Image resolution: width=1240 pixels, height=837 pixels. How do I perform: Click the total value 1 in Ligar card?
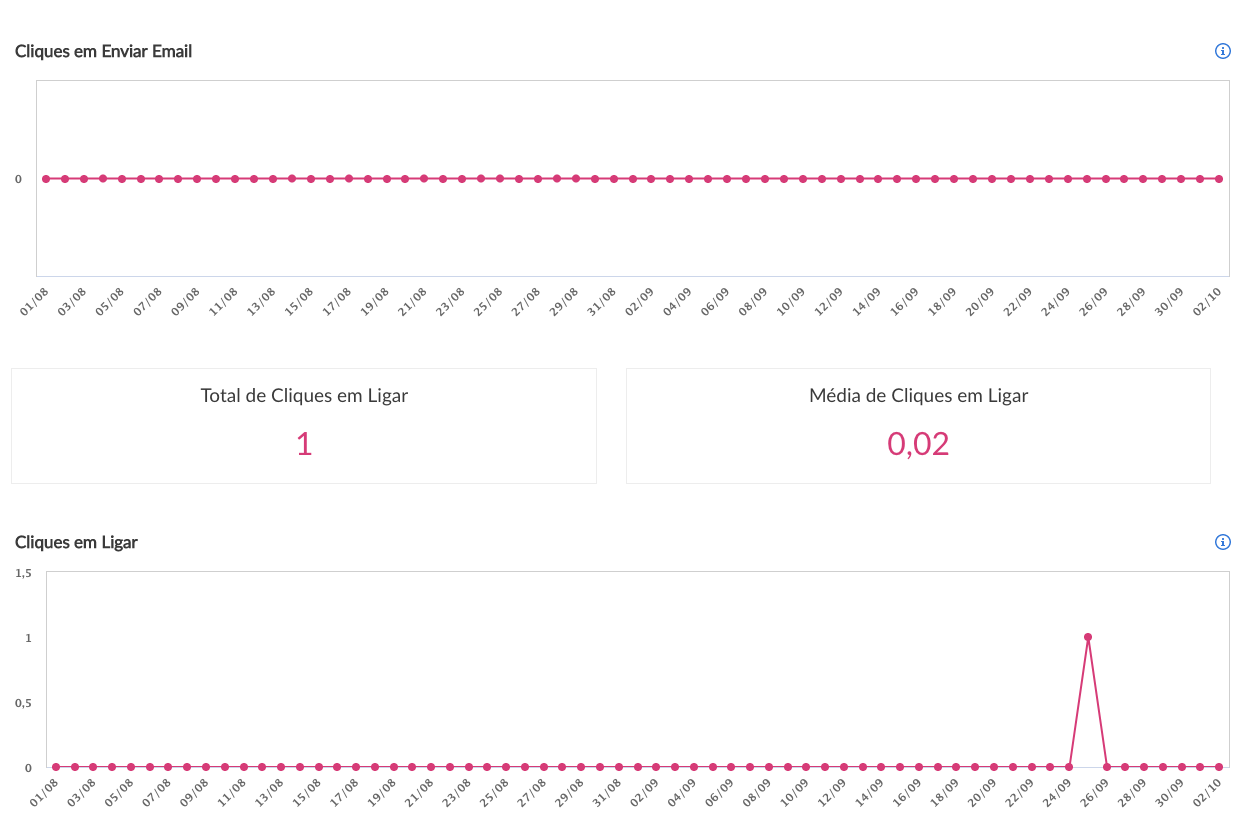point(304,444)
